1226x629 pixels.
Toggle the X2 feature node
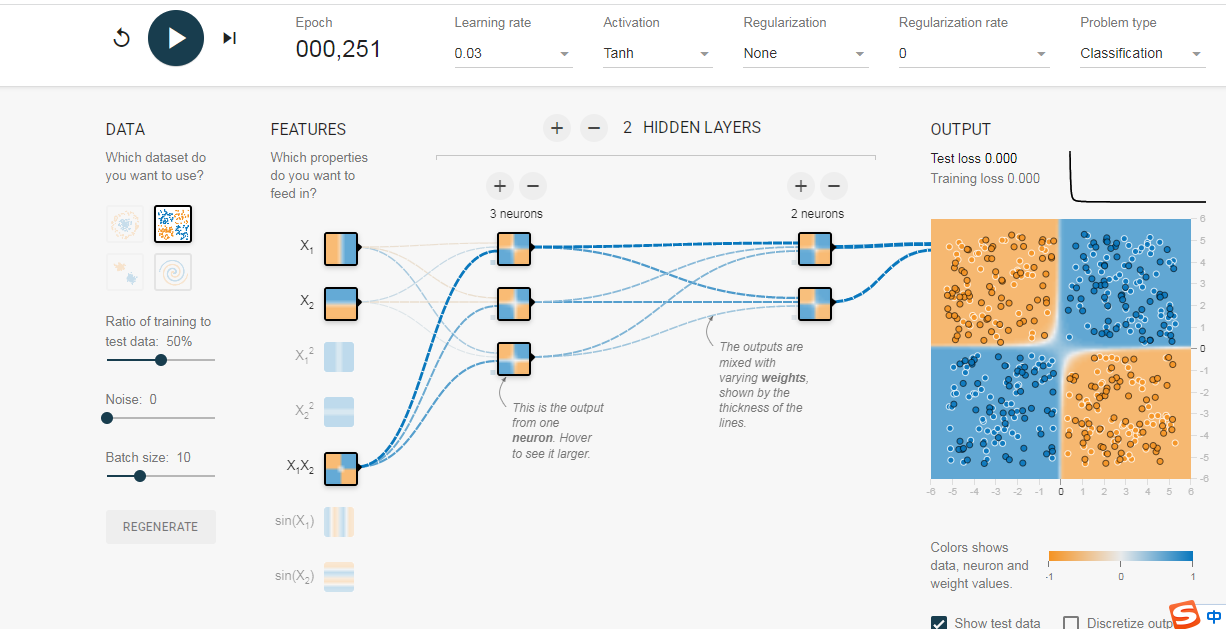pos(341,302)
